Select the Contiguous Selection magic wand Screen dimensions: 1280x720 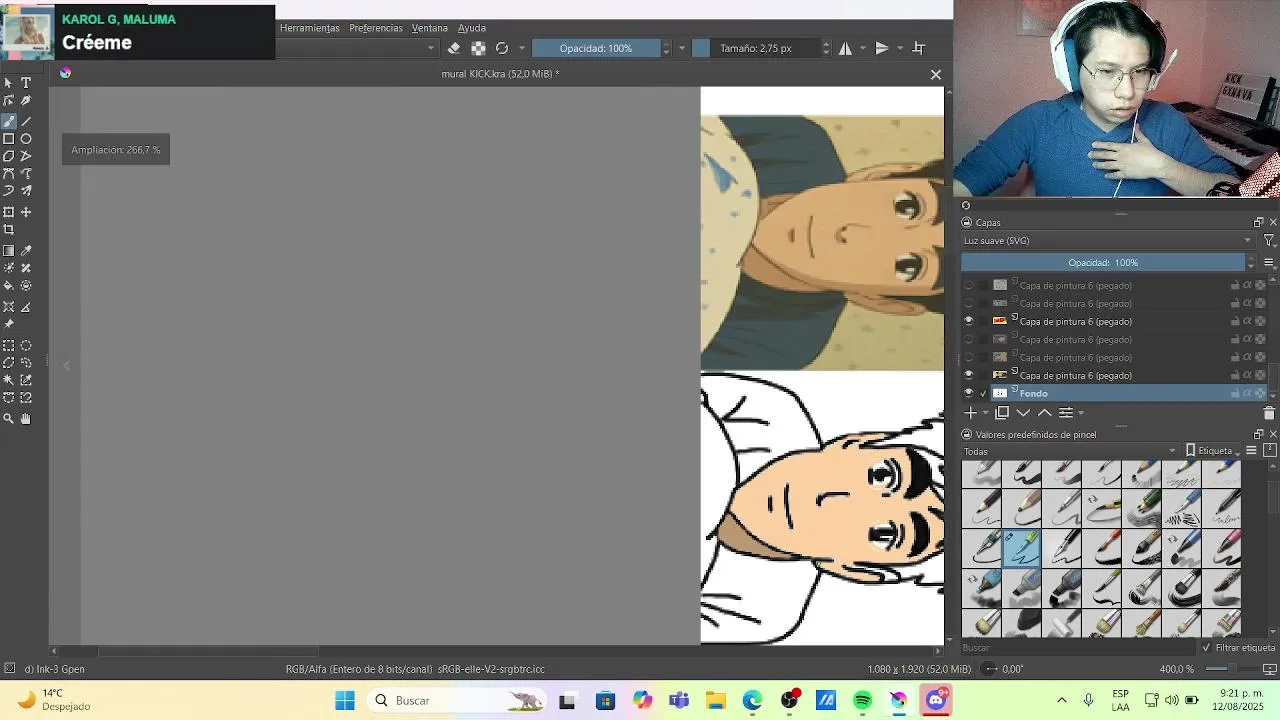9,380
